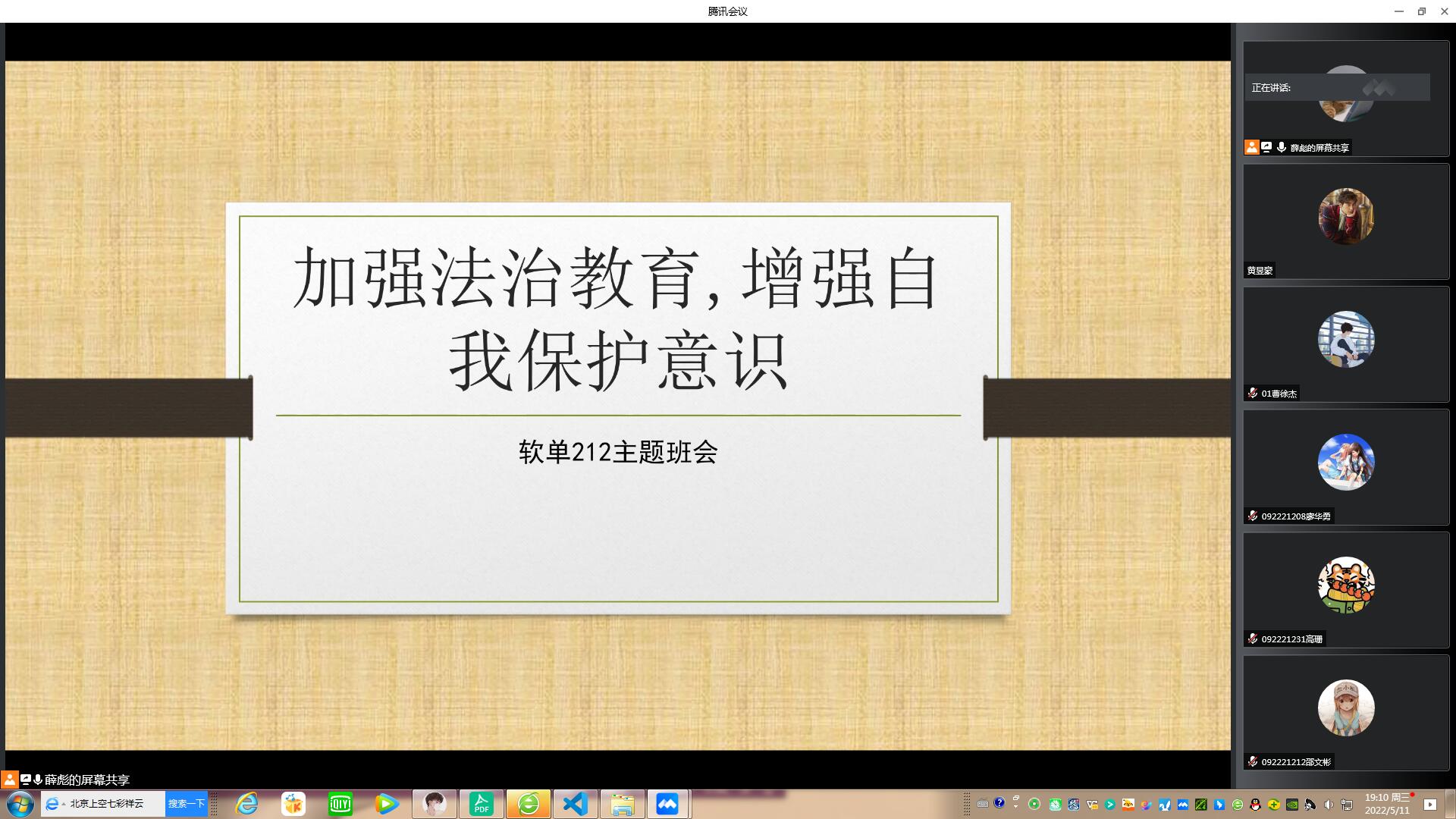Click the 薛彪的屏幕共享 label under the shared screen
The height and width of the screenshot is (819, 1456).
[x=87, y=780]
